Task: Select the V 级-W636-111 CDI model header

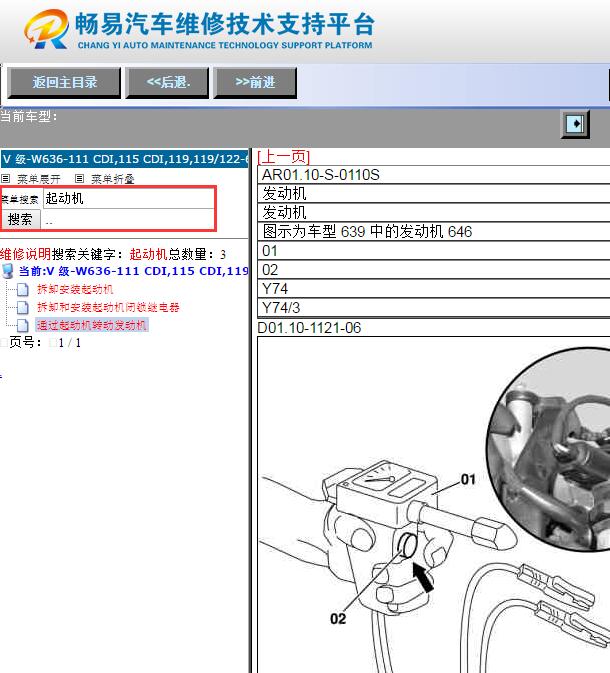Action: [x=124, y=159]
